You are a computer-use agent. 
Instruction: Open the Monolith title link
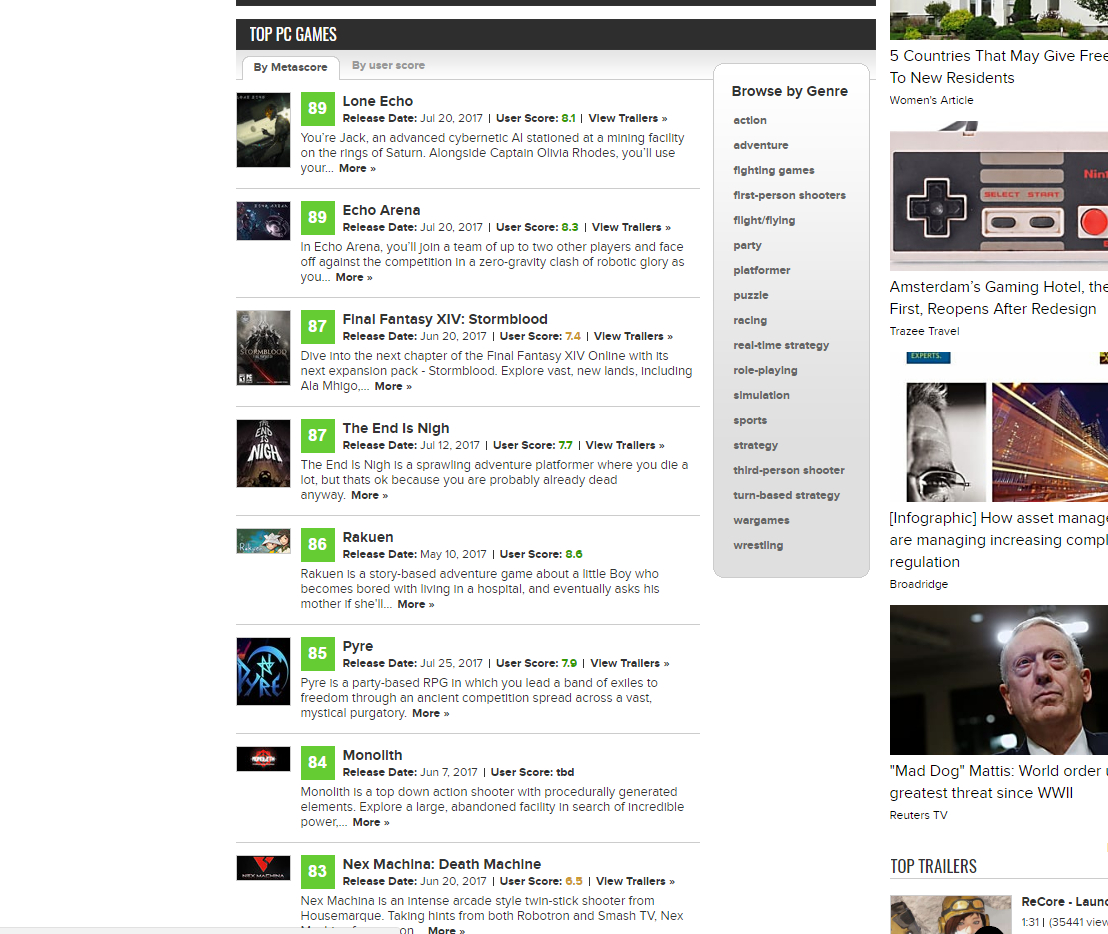point(372,755)
